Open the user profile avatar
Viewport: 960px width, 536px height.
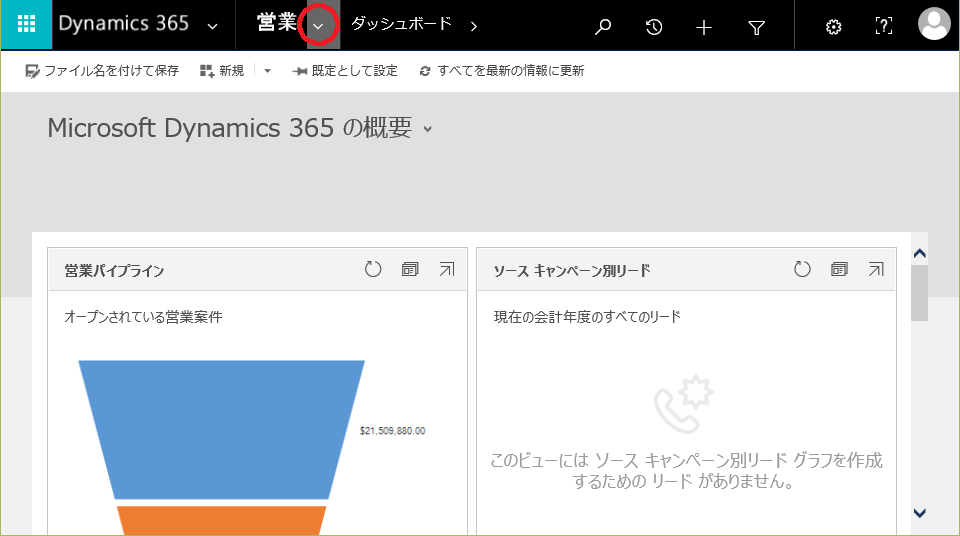[934, 24]
